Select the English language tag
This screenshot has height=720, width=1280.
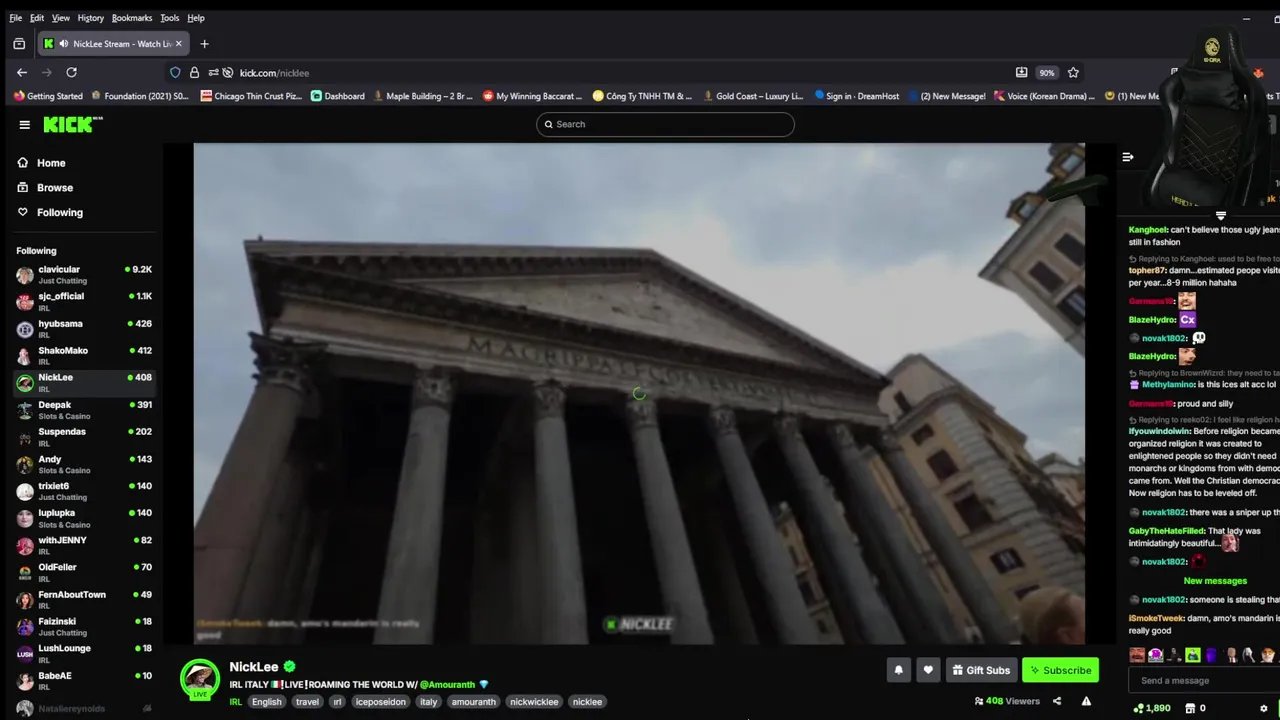(266, 702)
